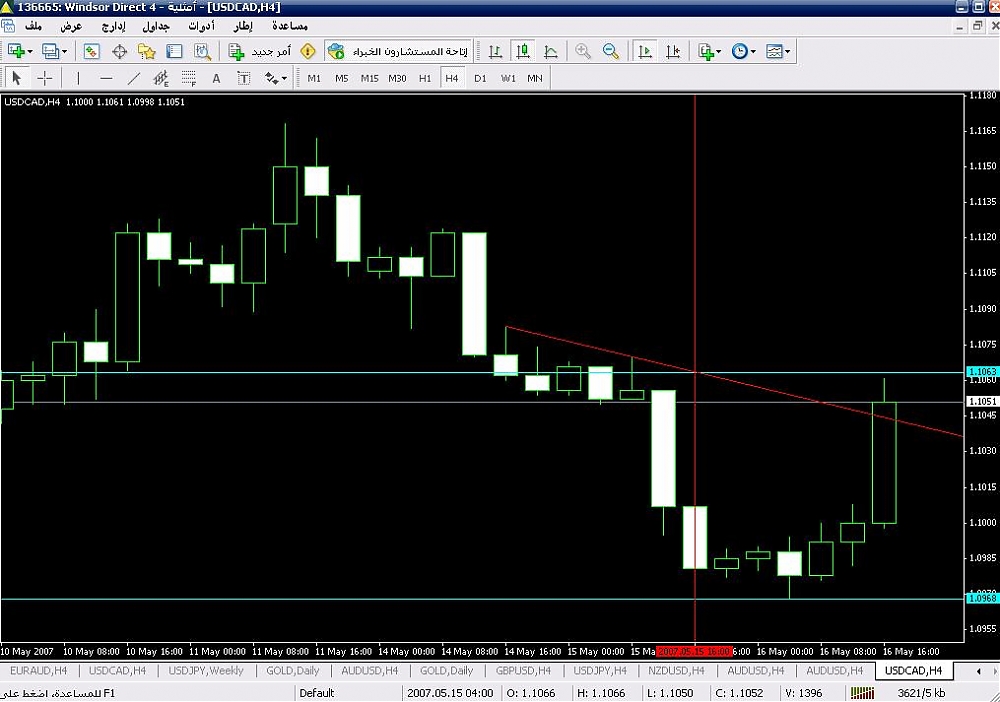
Task: Switch timeframe to M5
Action: (342, 78)
